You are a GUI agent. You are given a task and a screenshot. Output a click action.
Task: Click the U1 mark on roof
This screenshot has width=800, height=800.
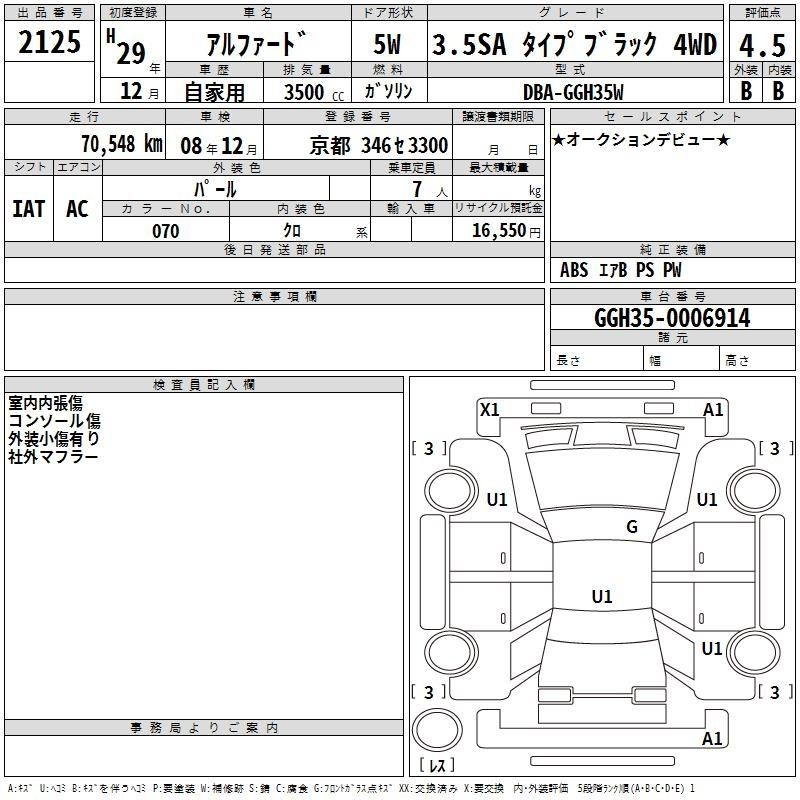pyautogui.click(x=602, y=596)
